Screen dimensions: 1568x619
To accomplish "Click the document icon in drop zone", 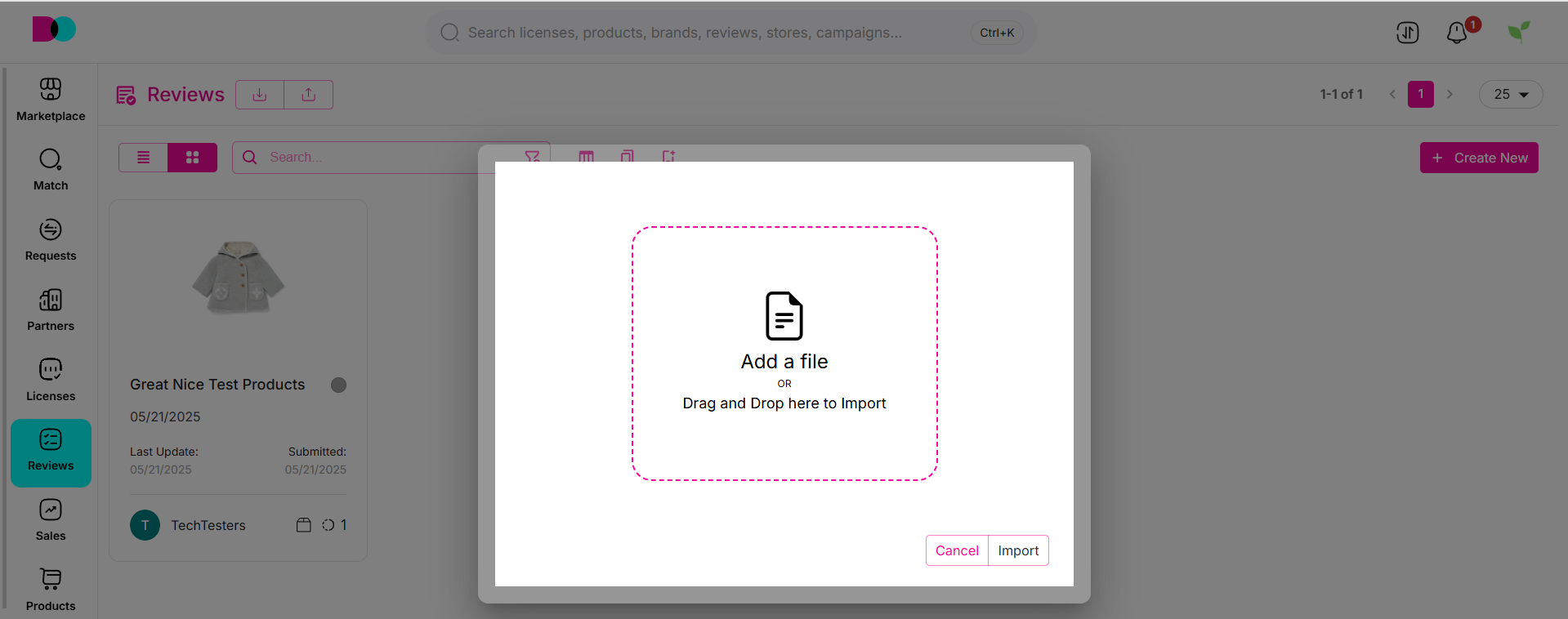I will point(784,316).
